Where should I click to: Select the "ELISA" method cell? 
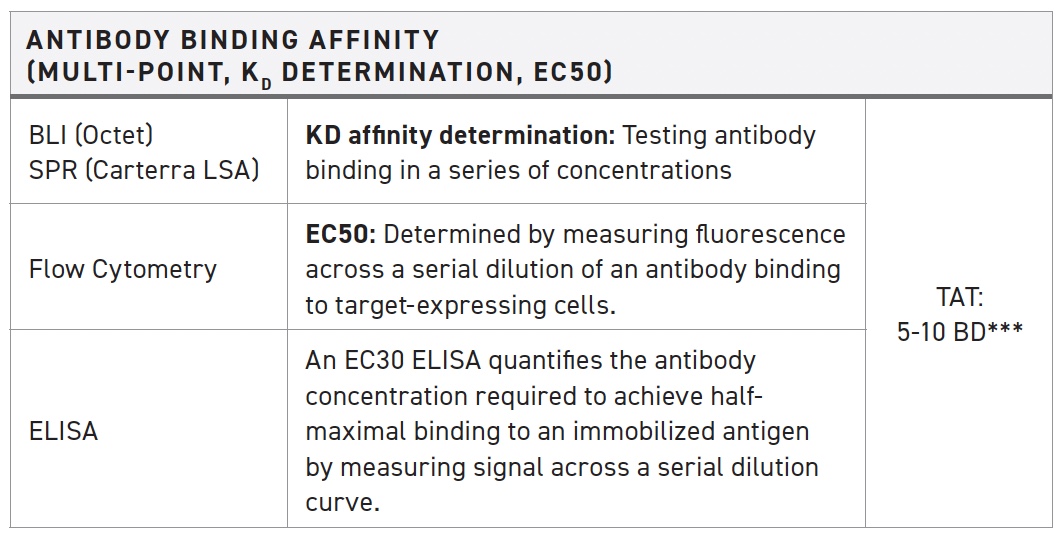pos(64,431)
